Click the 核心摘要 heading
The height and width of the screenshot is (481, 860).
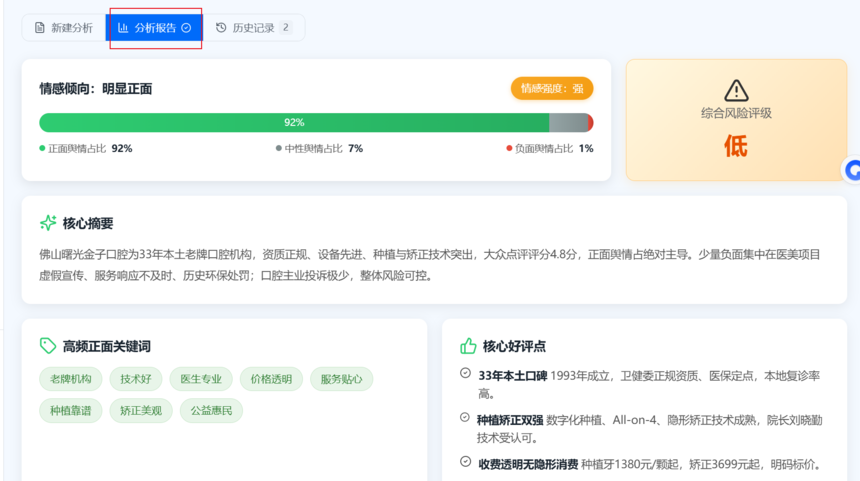(88, 223)
